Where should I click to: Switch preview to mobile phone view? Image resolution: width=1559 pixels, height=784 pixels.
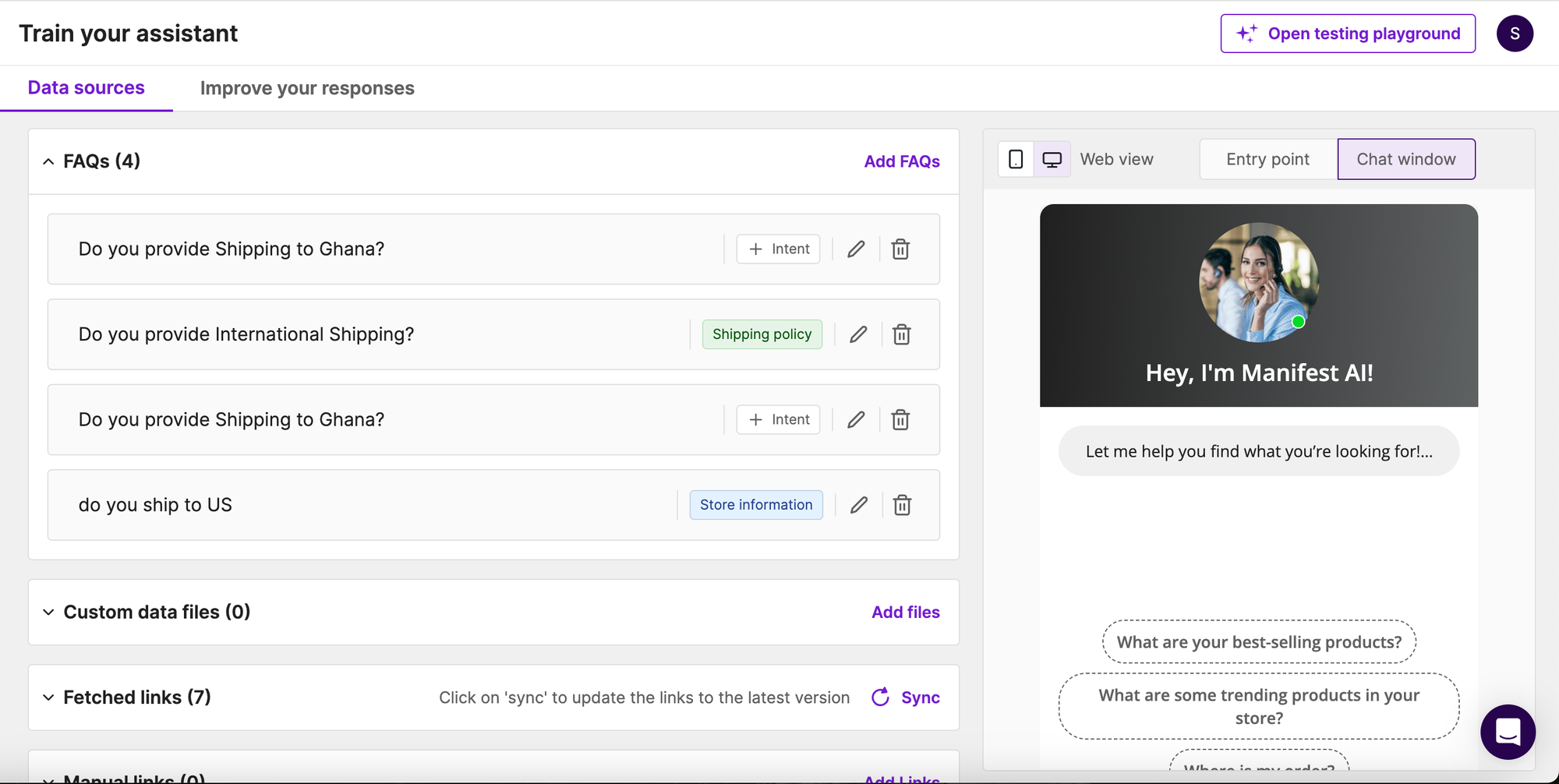click(x=1016, y=159)
